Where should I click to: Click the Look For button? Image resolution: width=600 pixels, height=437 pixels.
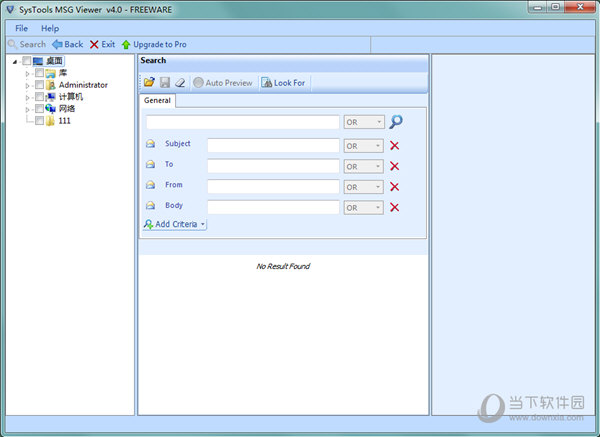[283, 83]
